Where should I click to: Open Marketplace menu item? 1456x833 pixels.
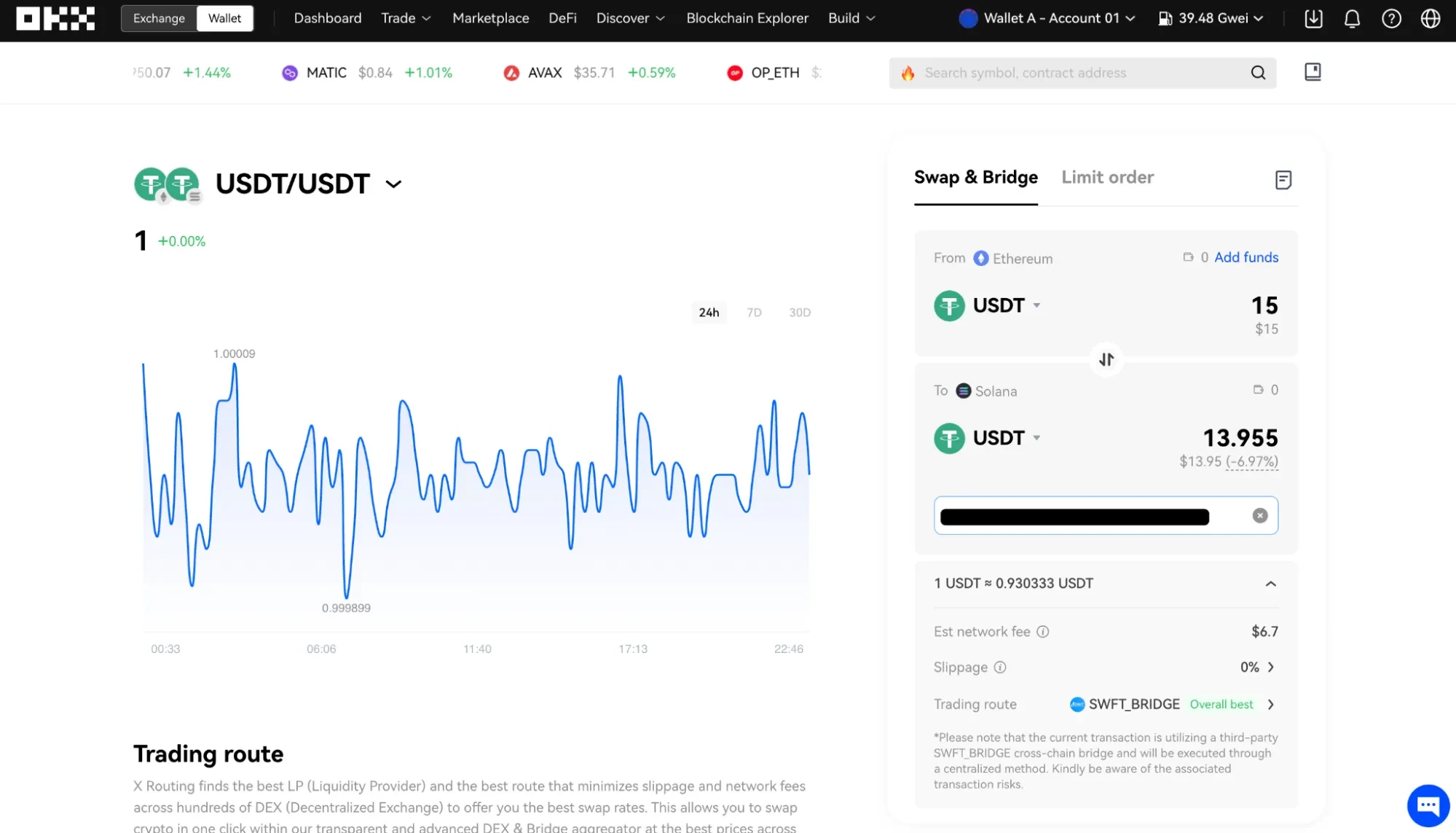point(490,18)
